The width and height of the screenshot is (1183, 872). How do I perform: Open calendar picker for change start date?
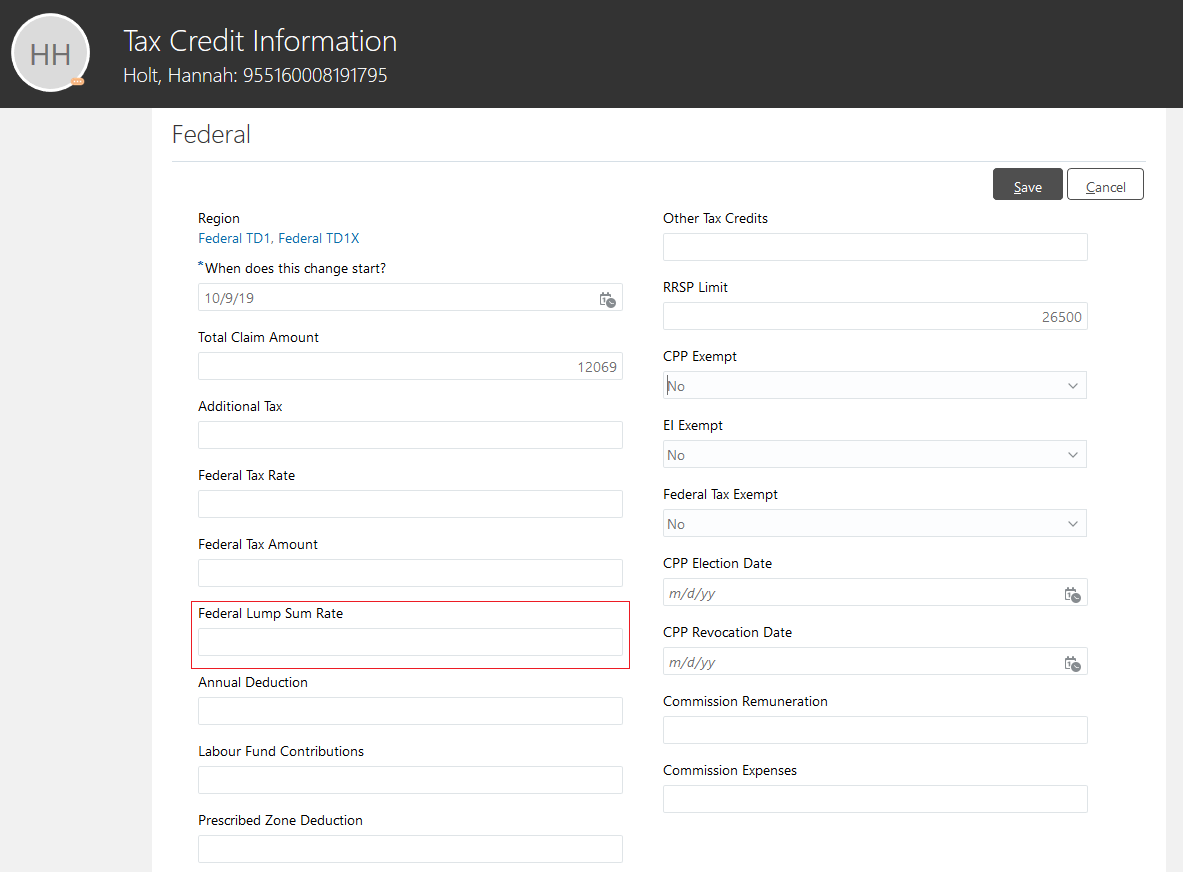click(607, 299)
